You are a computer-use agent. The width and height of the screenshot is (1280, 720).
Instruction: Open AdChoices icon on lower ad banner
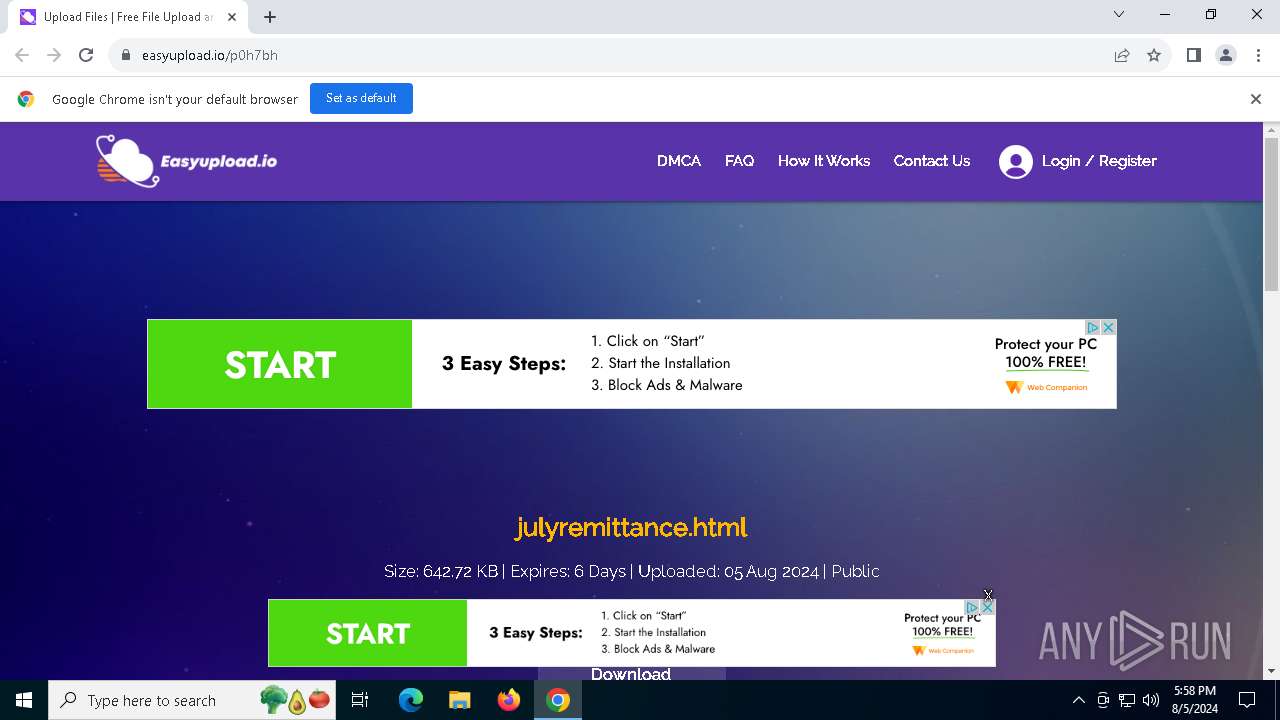[972, 607]
